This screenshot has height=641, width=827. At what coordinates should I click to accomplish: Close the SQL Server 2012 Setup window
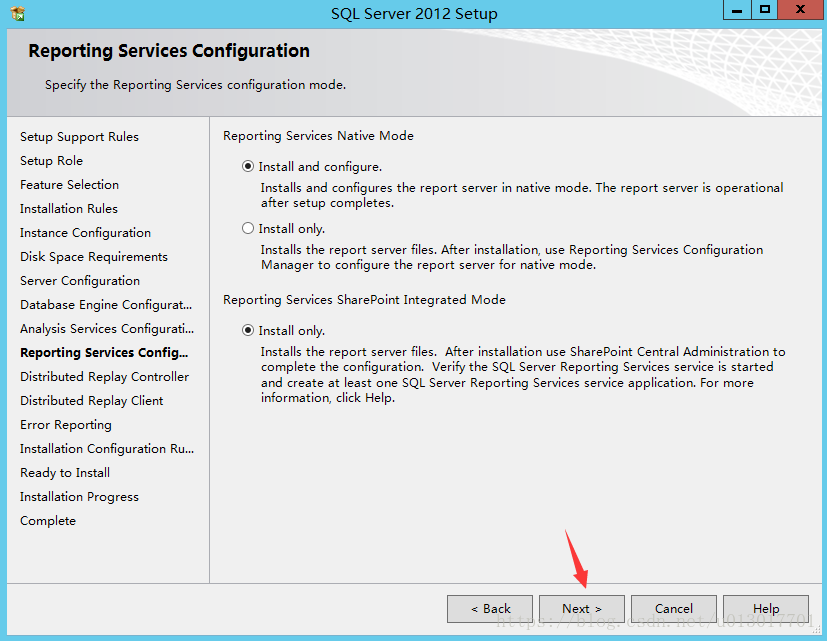click(800, 10)
